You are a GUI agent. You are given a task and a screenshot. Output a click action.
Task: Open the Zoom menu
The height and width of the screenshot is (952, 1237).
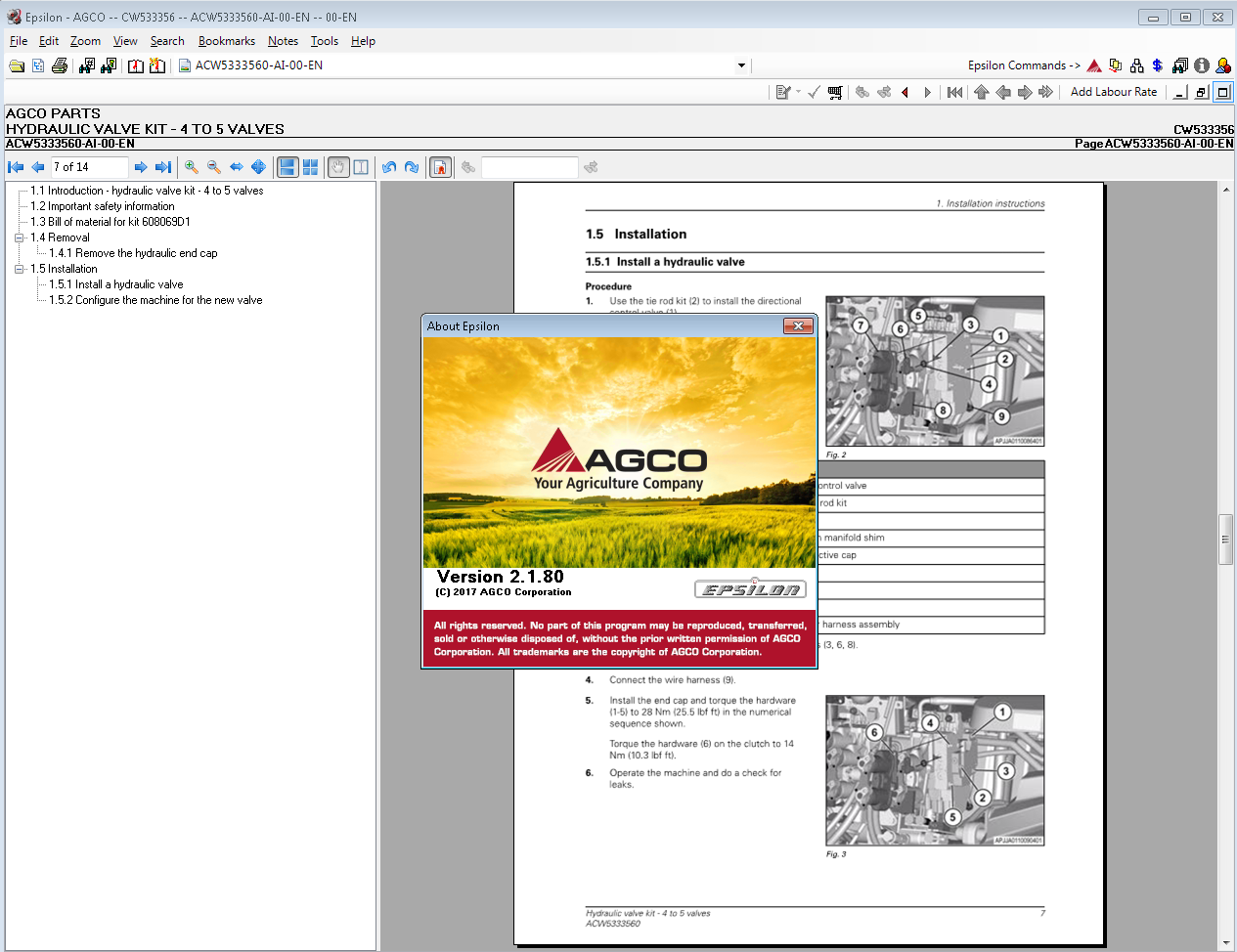(x=85, y=41)
